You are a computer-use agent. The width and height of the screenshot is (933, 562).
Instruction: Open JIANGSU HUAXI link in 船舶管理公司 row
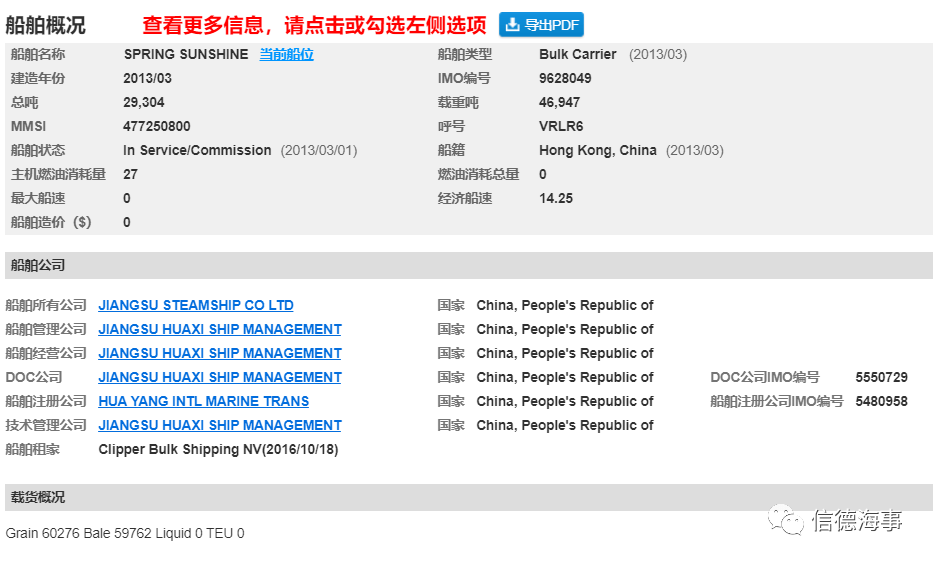point(220,329)
